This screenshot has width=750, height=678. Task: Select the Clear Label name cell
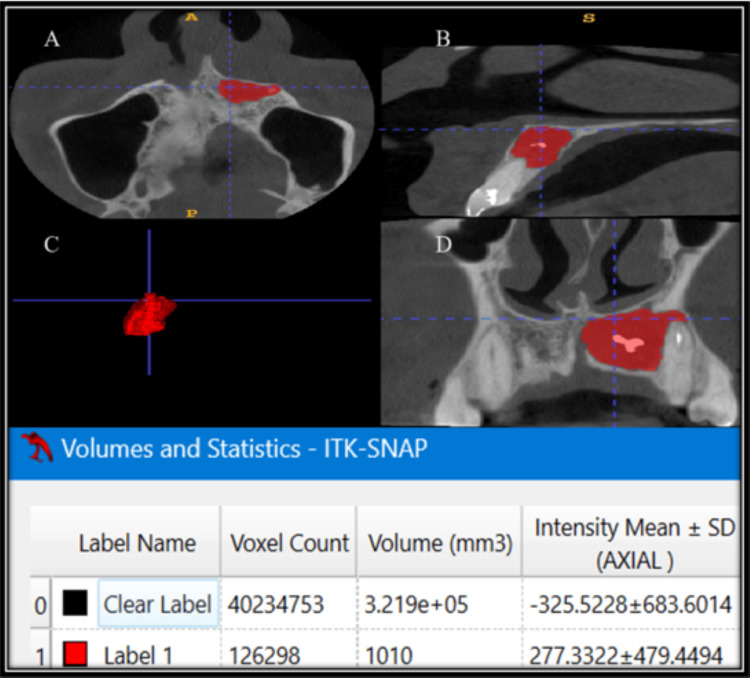[x=158, y=603]
